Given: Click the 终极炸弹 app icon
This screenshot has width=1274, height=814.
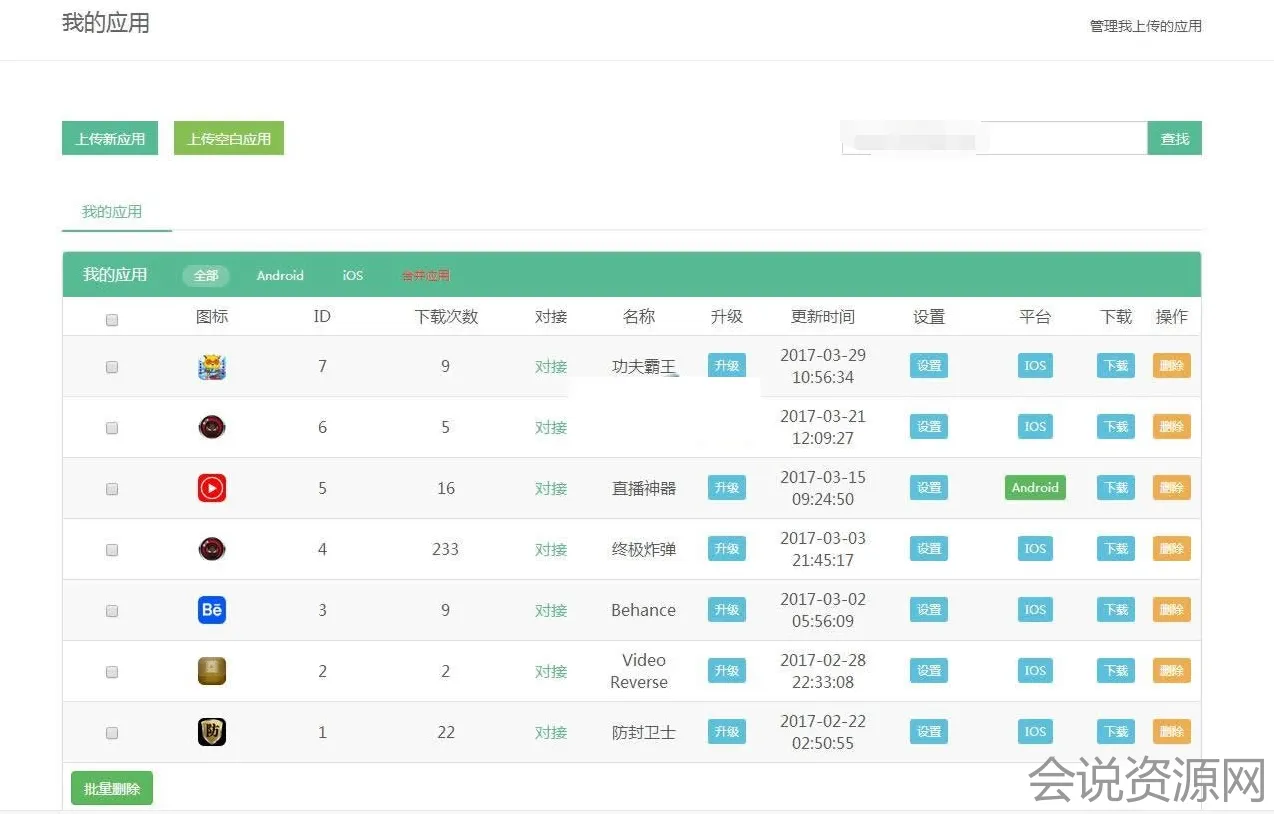Looking at the screenshot, I should coord(212,549).
